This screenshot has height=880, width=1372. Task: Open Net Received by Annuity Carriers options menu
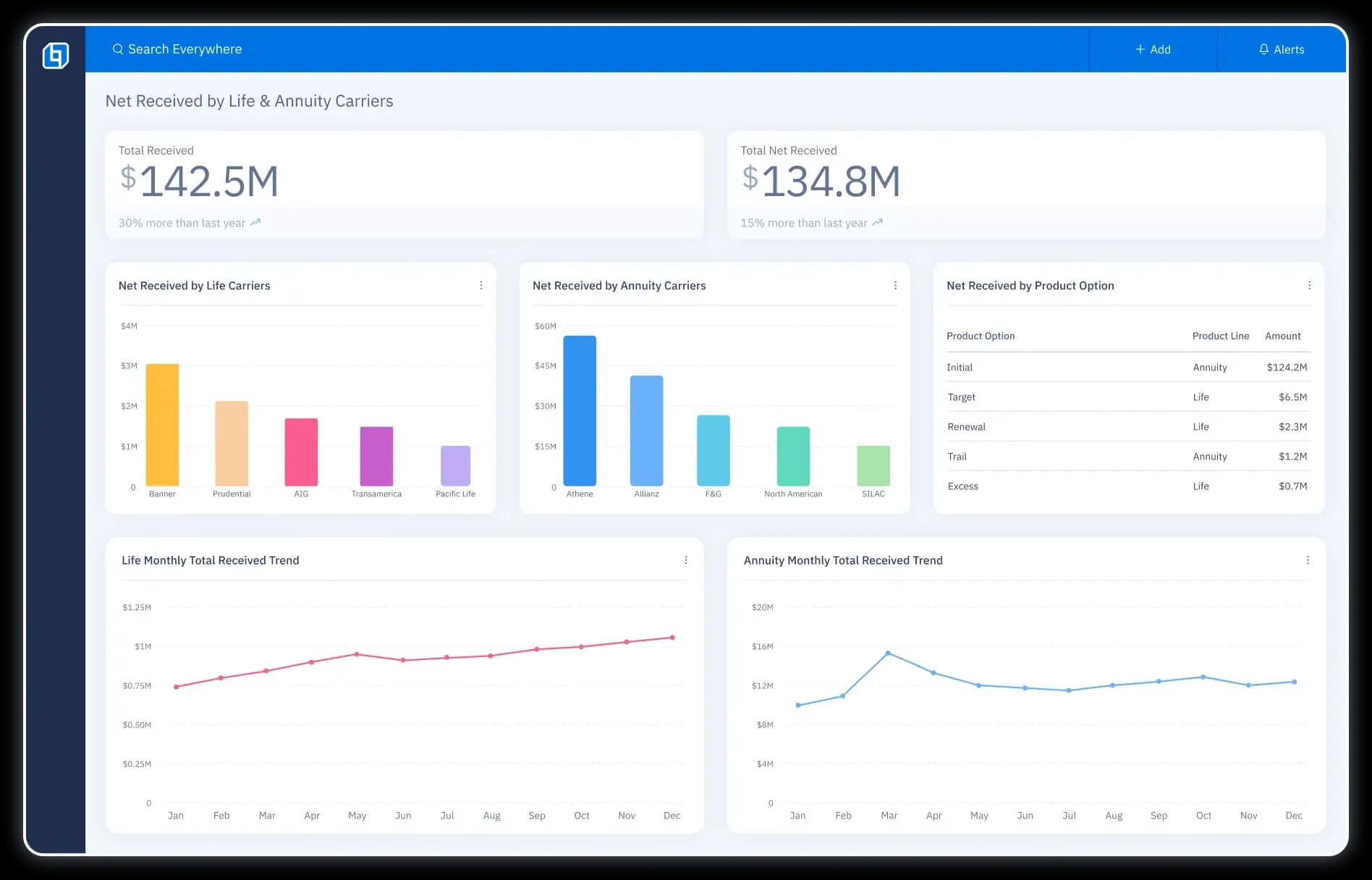tap(895, 286)
